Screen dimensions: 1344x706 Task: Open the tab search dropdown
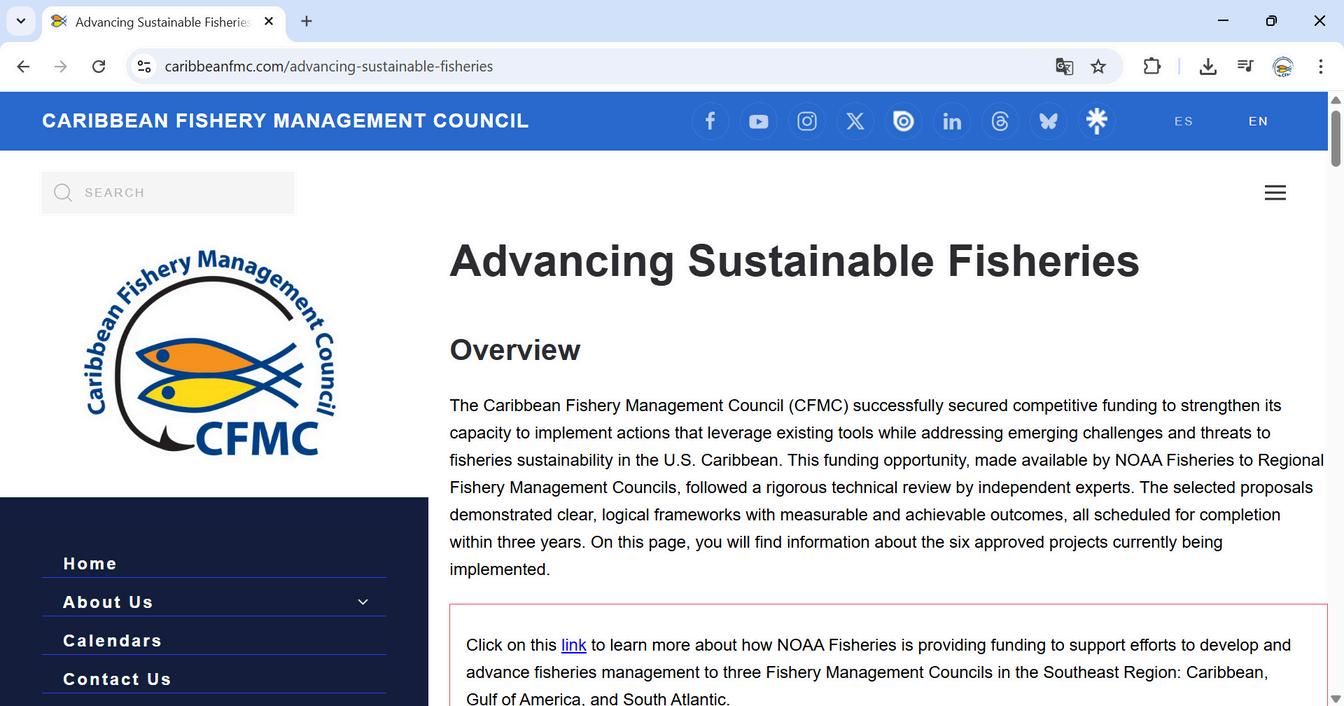tap(20, 21)
